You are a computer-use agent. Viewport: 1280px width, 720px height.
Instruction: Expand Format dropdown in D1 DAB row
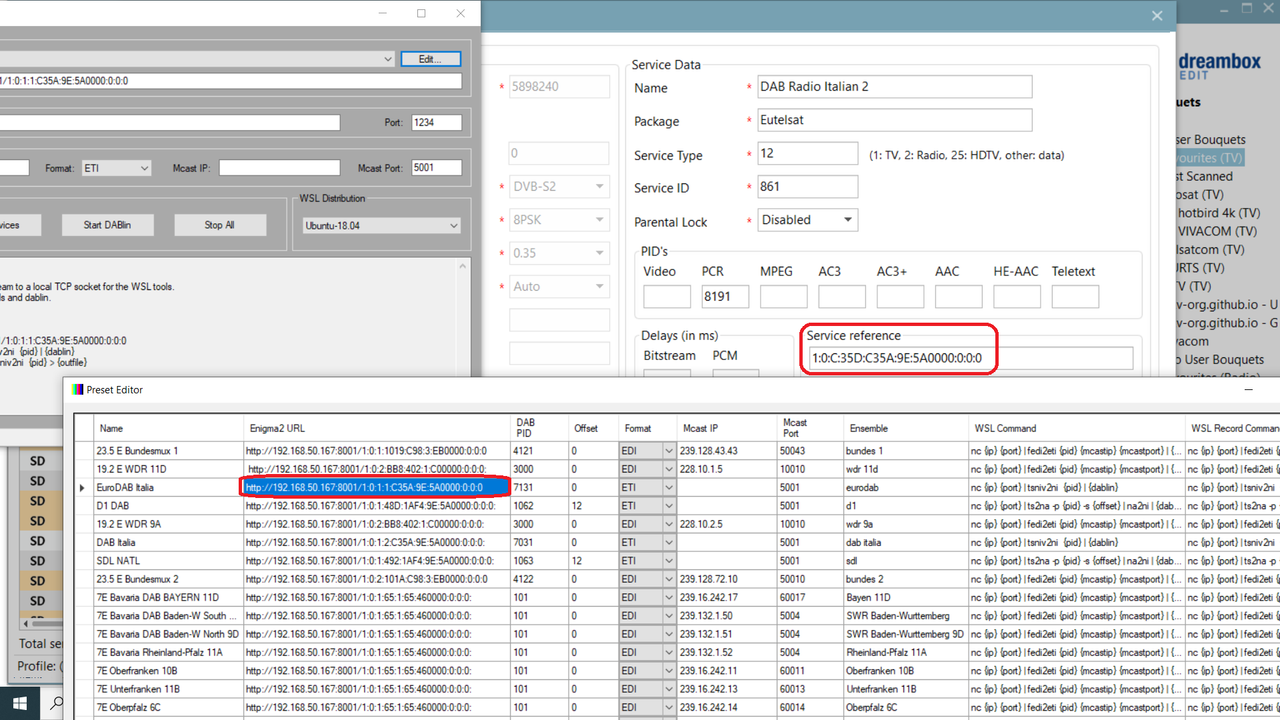pos(669,506)
